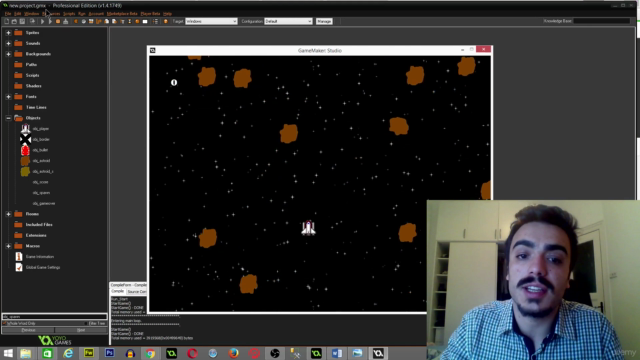Click the obj_player spaceship icon

click(25, 129)
